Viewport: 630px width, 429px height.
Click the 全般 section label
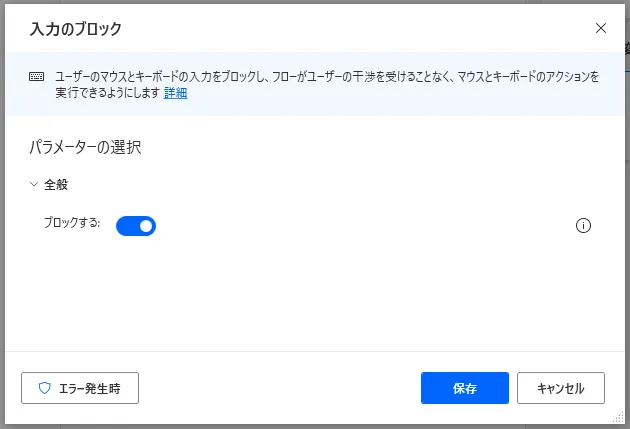point(56,184)
